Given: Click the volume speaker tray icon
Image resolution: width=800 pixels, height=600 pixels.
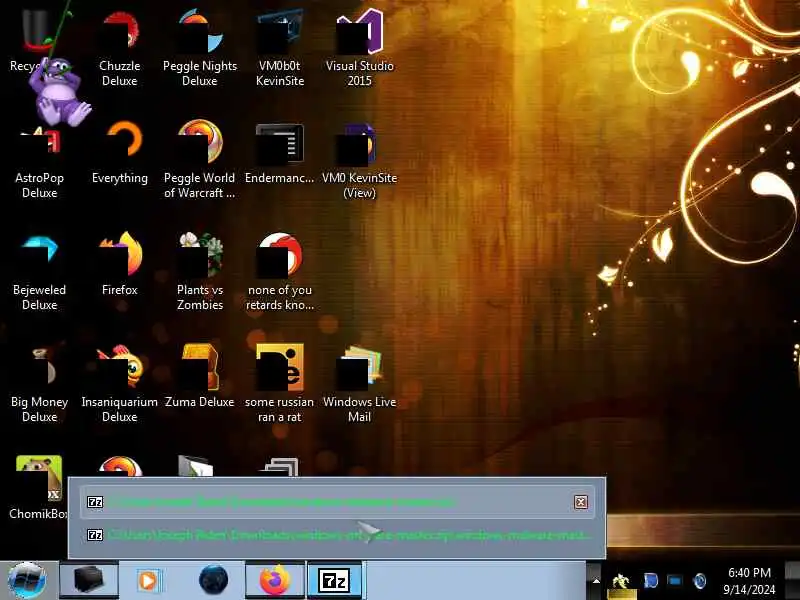Looking at the screenshot, I should (x=700, y=581).
